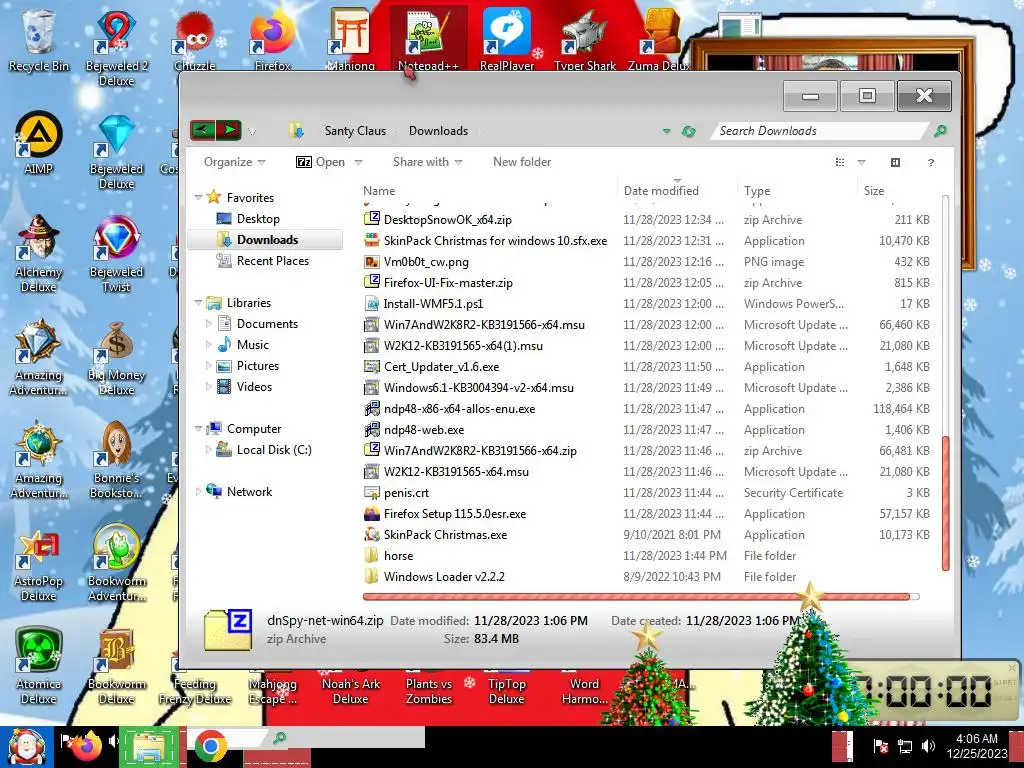
Task: Select Pictures library in navigation pane
Action: pos(257,366)
